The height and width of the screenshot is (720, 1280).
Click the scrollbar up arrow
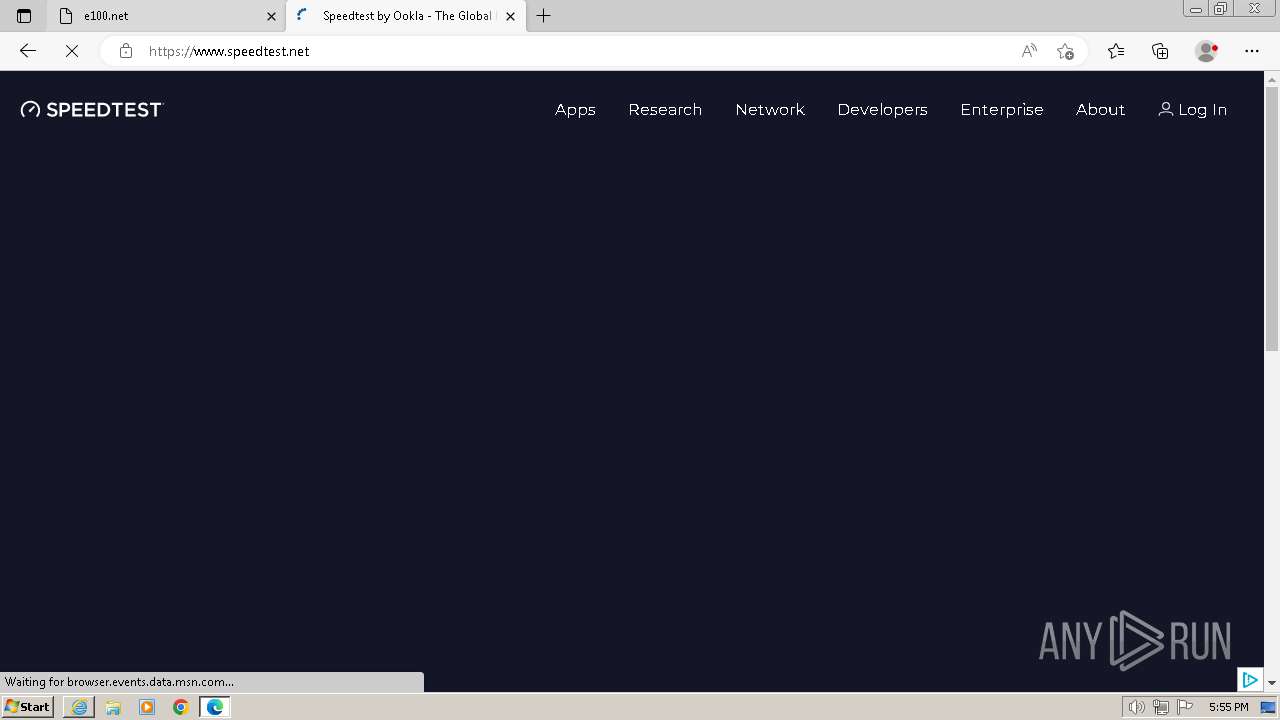[1272, 79]
